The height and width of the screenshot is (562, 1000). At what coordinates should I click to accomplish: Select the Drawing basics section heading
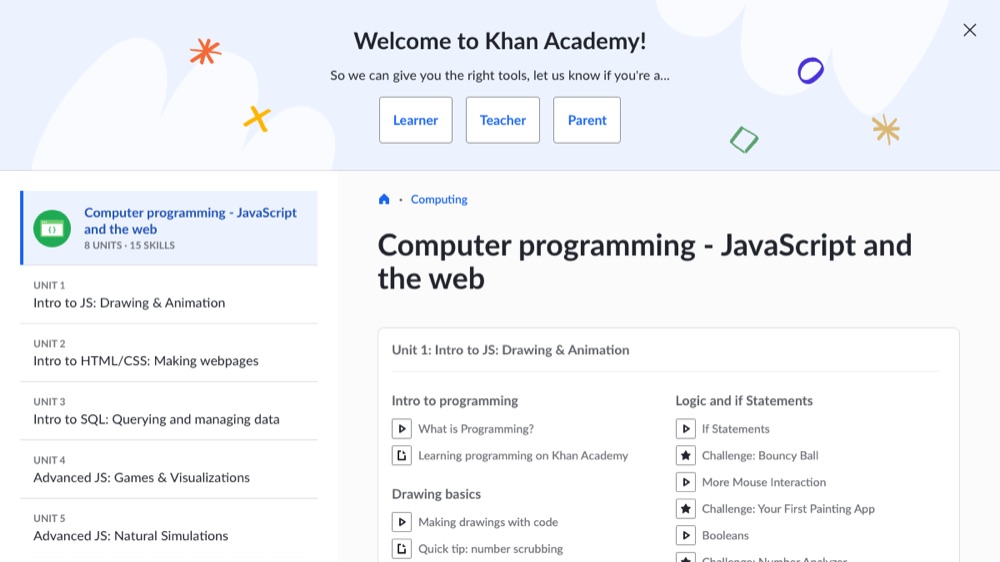[436, 494]
